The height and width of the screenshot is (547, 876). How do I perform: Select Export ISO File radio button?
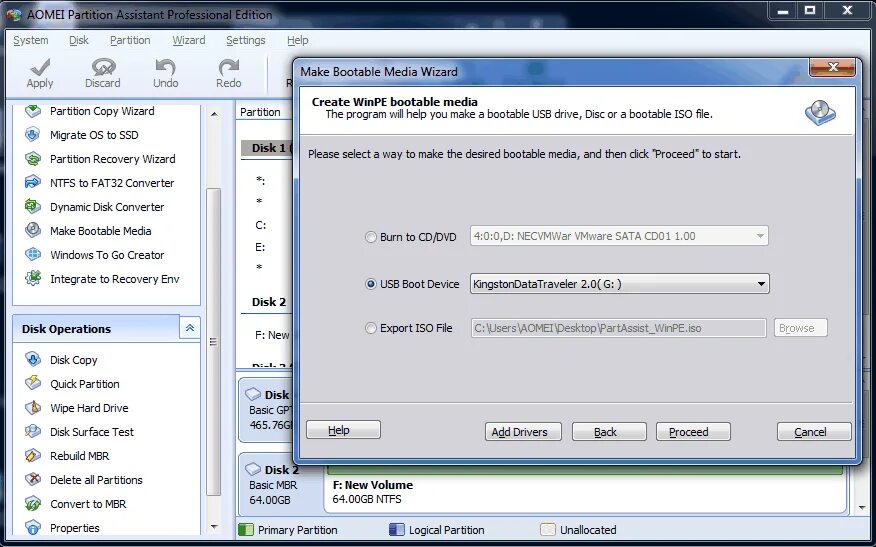(x=370, y=328)
